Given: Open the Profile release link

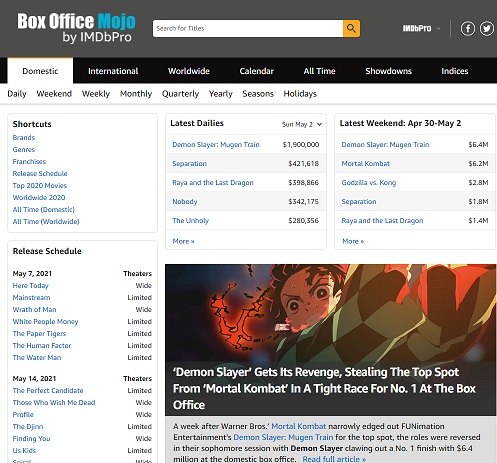Looking at the screenshot, I should pyautogui.click(x=23, y=414).
